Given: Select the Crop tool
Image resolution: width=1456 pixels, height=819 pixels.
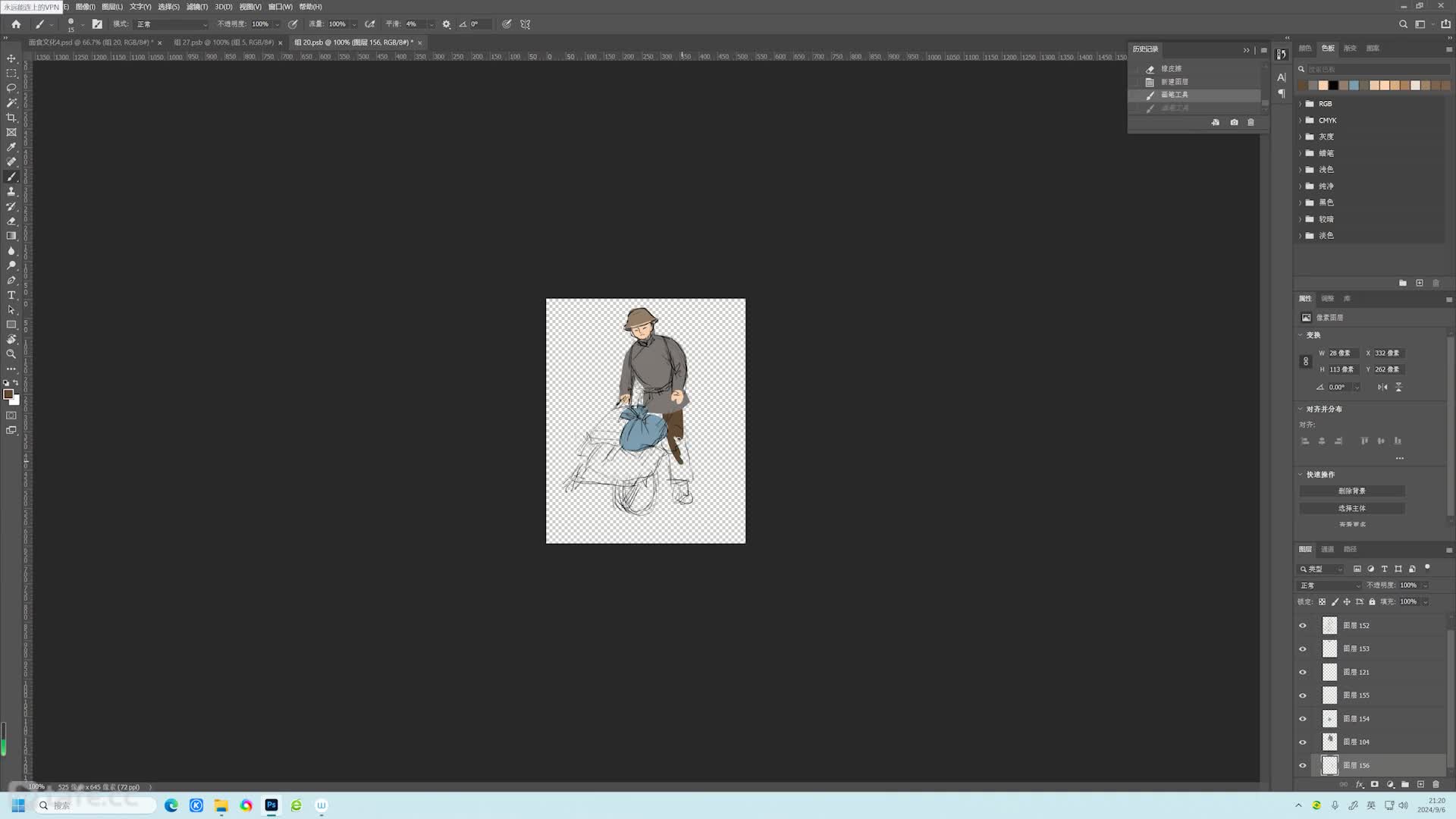Looking at the screenshot, I should pos(11,118).
